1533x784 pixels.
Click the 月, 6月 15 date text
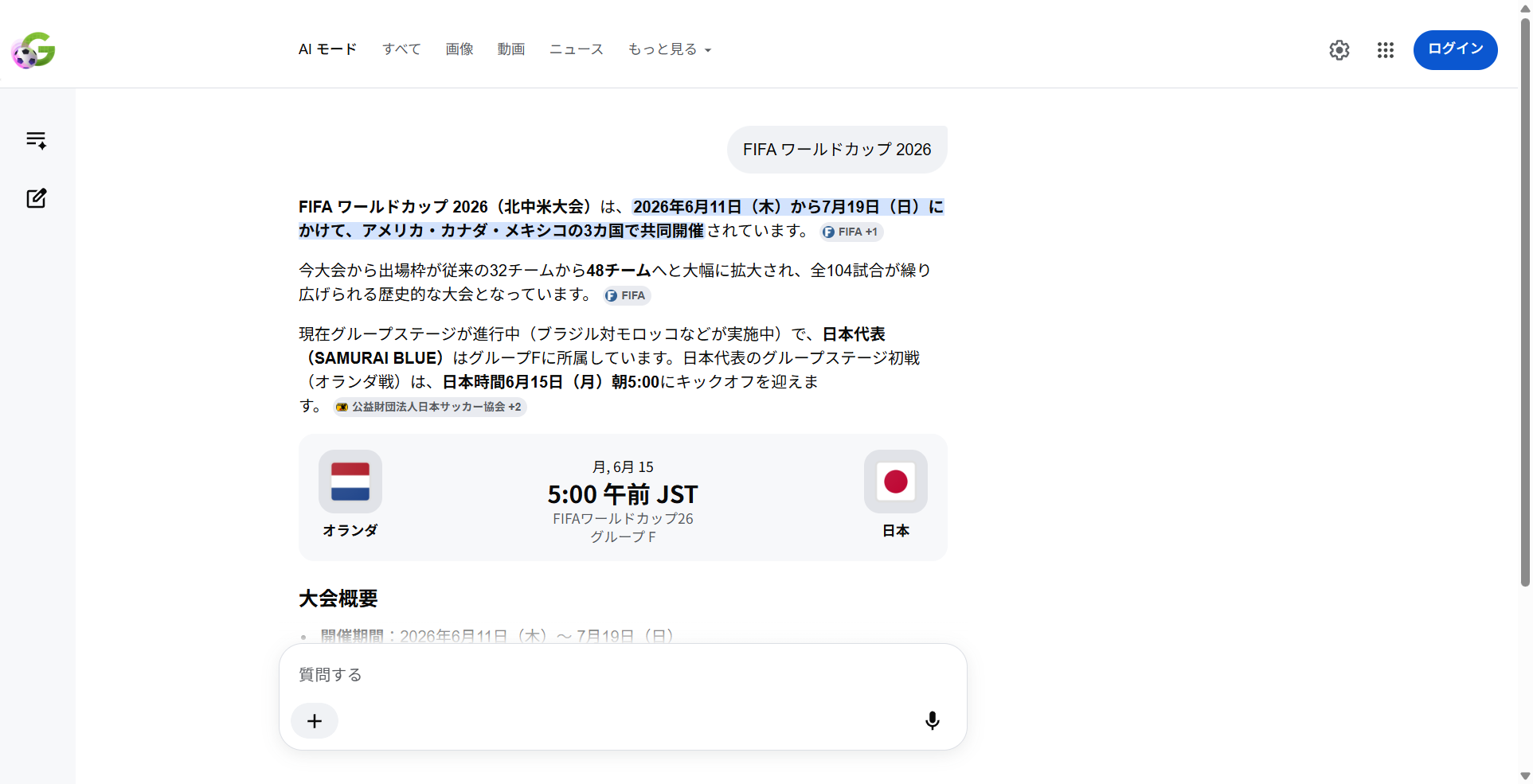click(623, 467)
